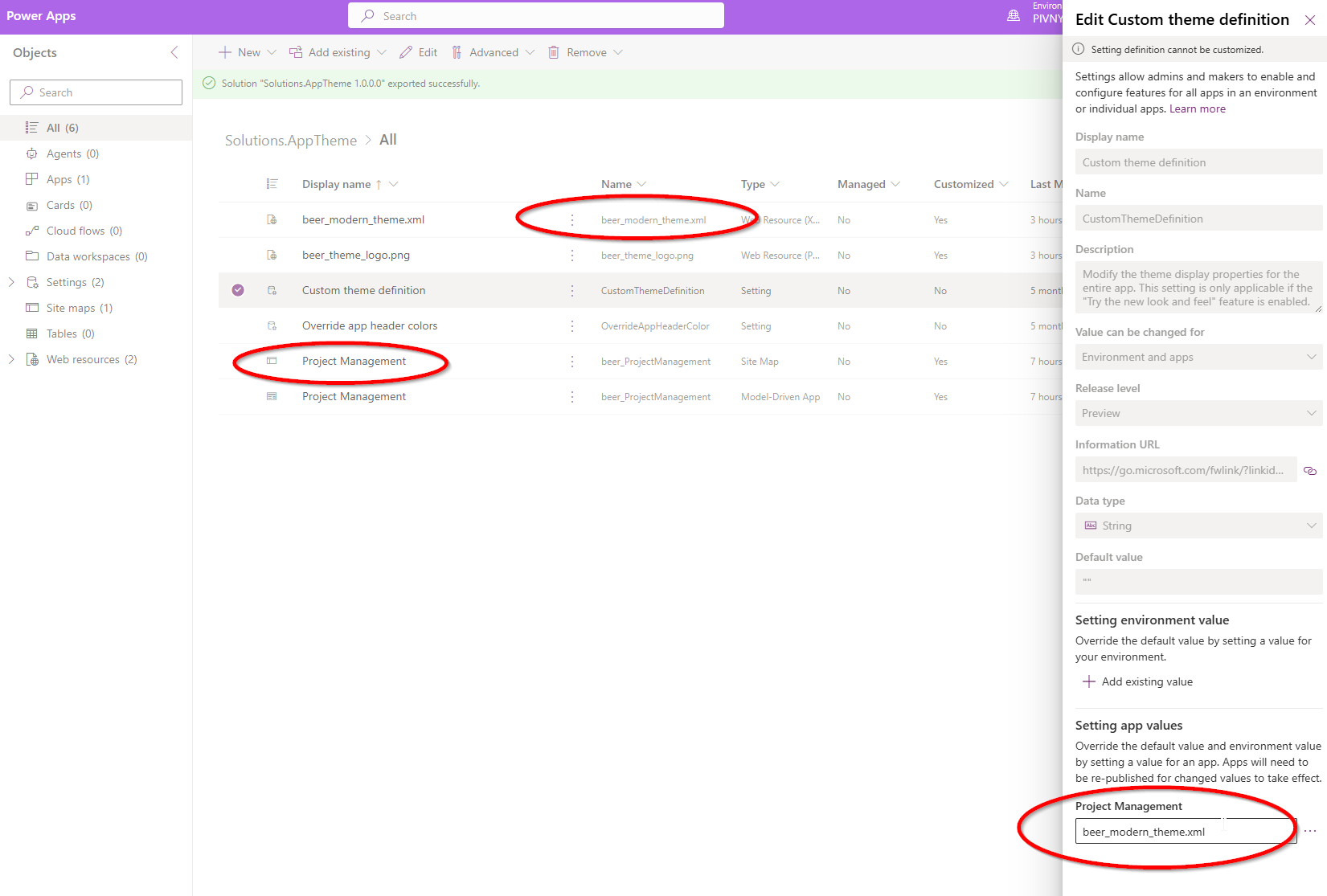Open the beer_modern_theme.xml display name link

pos(363,219)
